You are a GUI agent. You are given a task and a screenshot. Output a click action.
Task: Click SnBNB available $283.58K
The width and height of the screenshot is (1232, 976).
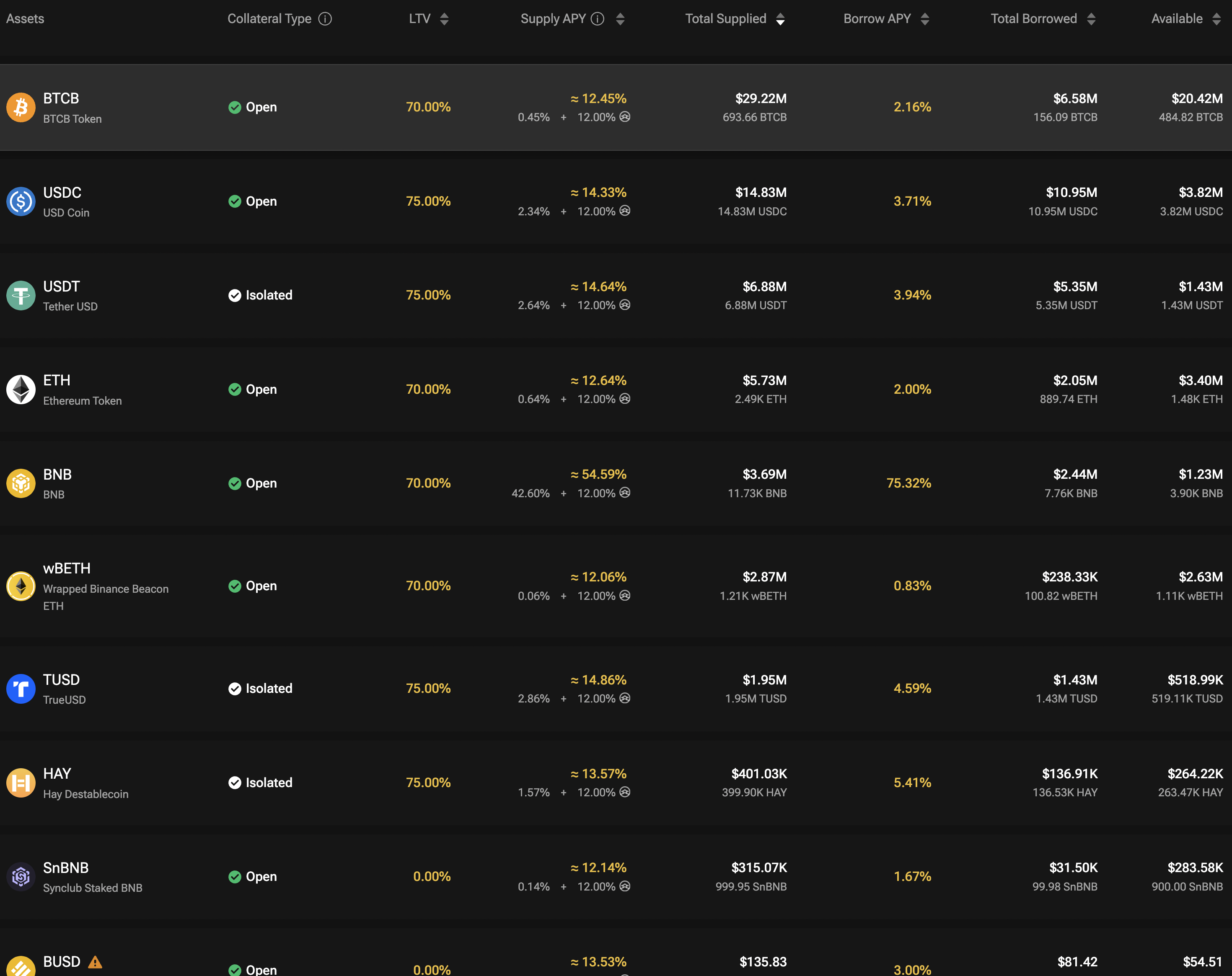(1196, 868)
